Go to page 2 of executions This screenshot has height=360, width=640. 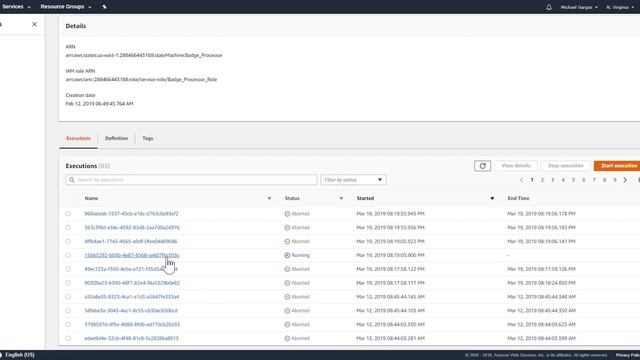click(x=542, y=180)
